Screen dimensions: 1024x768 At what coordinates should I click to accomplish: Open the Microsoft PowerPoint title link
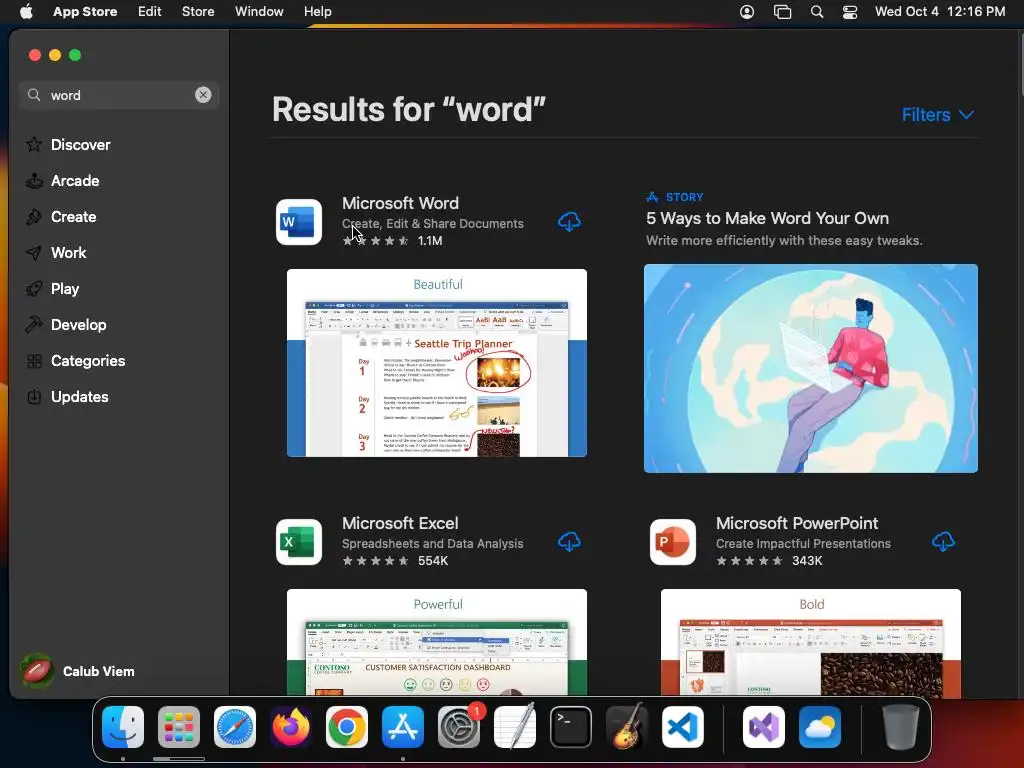797,523
